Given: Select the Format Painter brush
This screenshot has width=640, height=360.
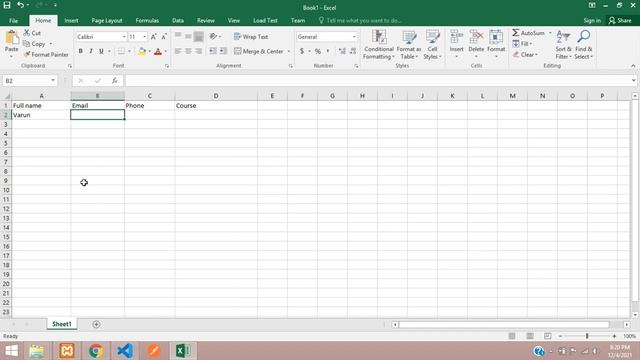Looking at the screenshot, I should point(46,54).
